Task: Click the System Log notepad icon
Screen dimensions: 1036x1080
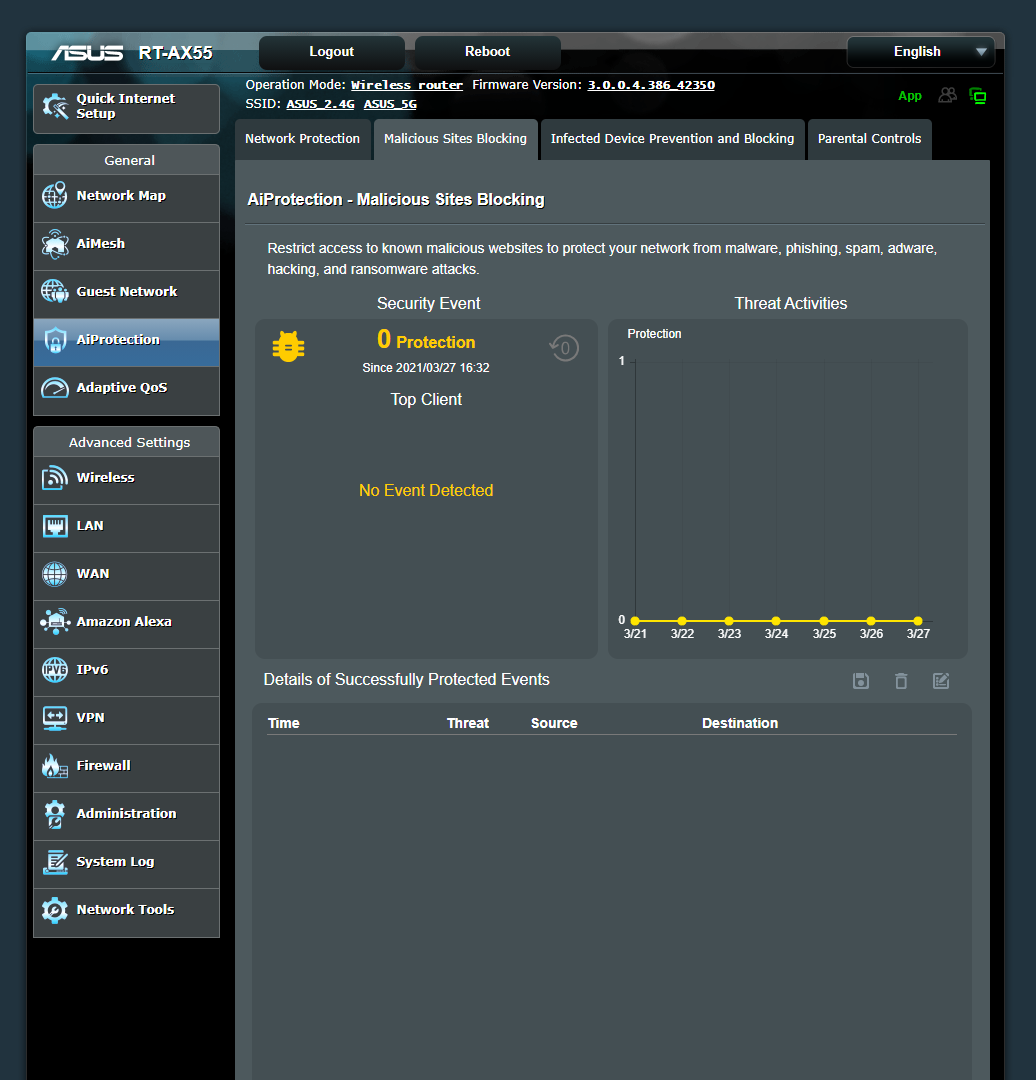Action: (54, 862)
